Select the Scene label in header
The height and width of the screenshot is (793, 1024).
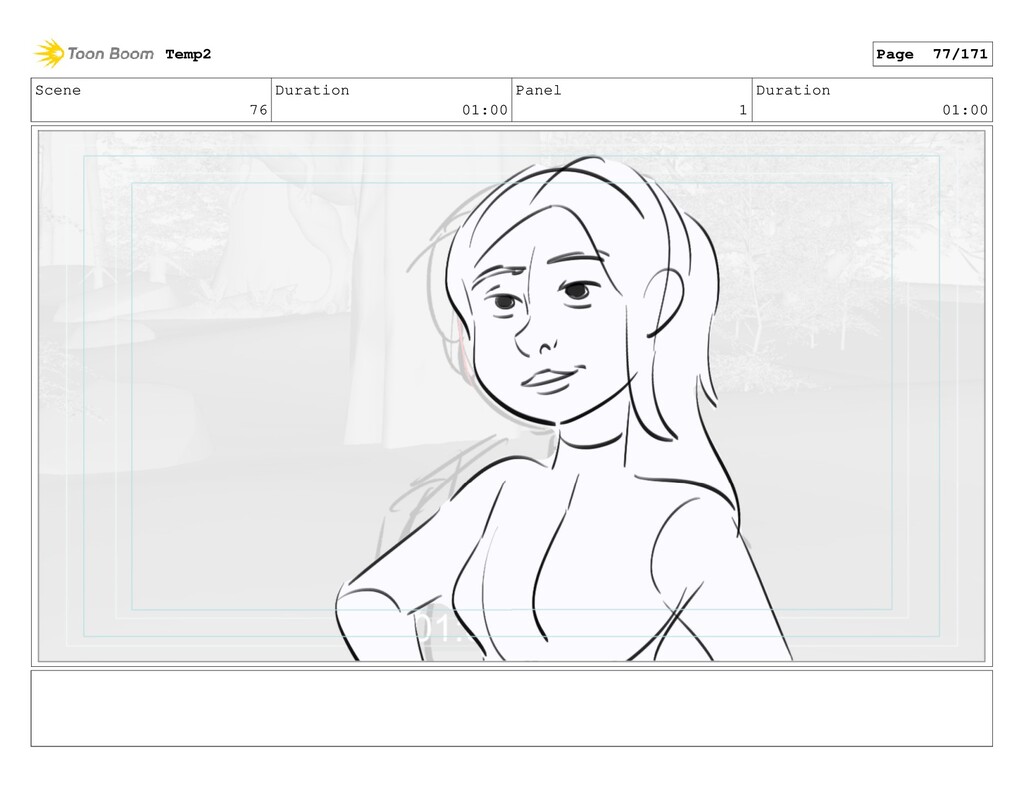click(58, 90)
